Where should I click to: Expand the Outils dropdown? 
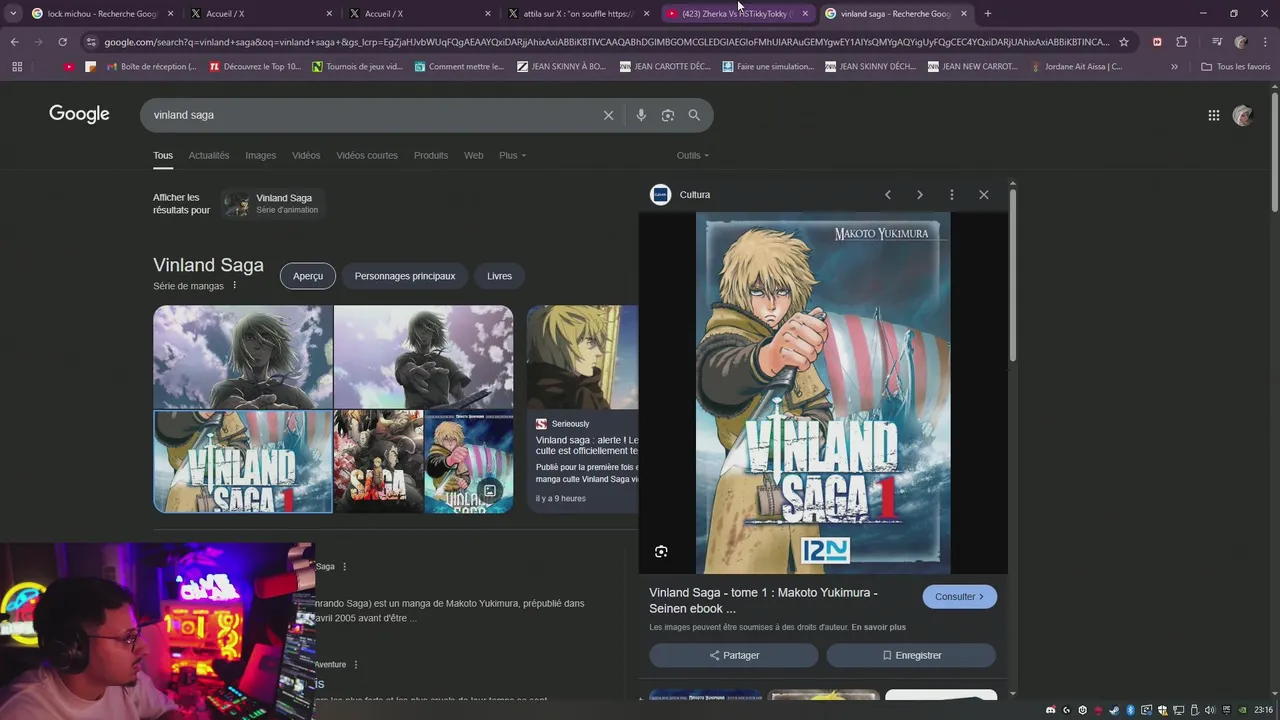(x=692, y=156)
